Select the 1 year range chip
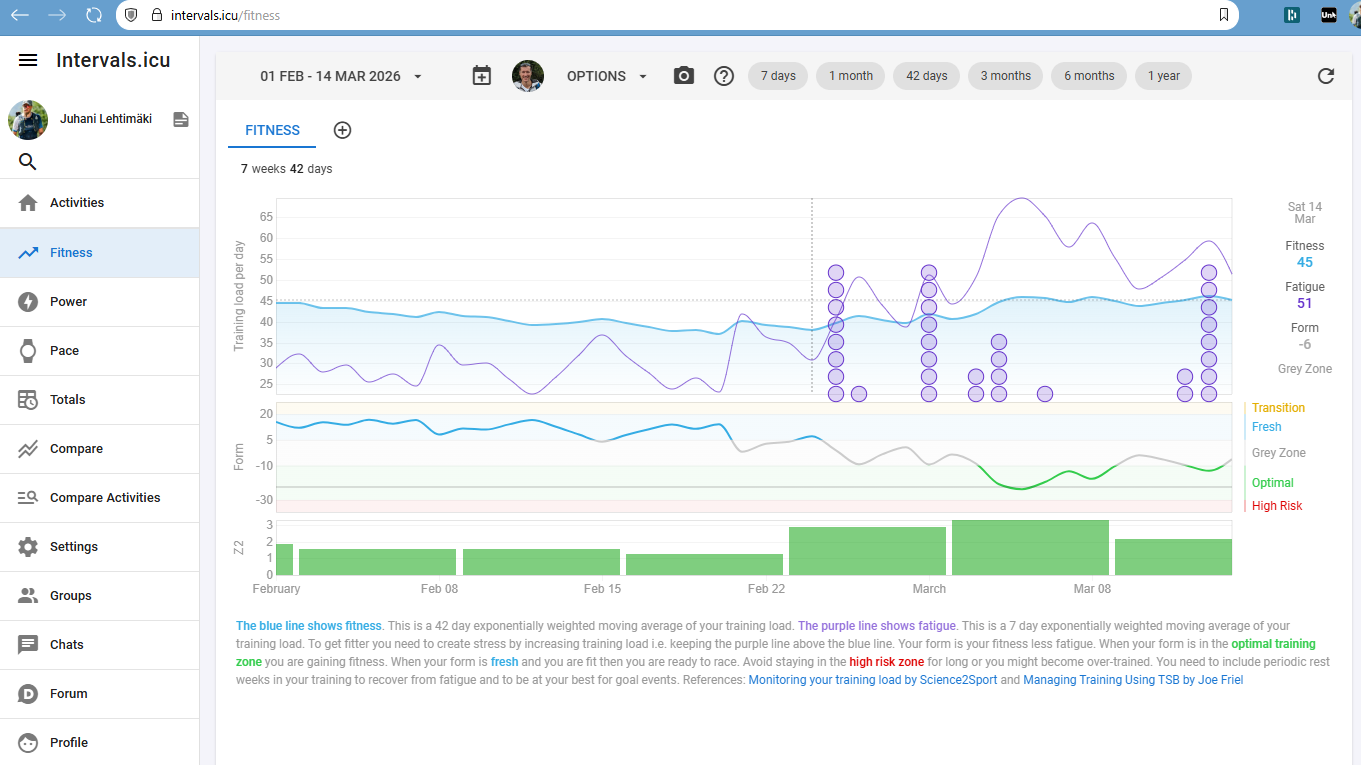1361x765 pixels. [x=1163, y=76]
